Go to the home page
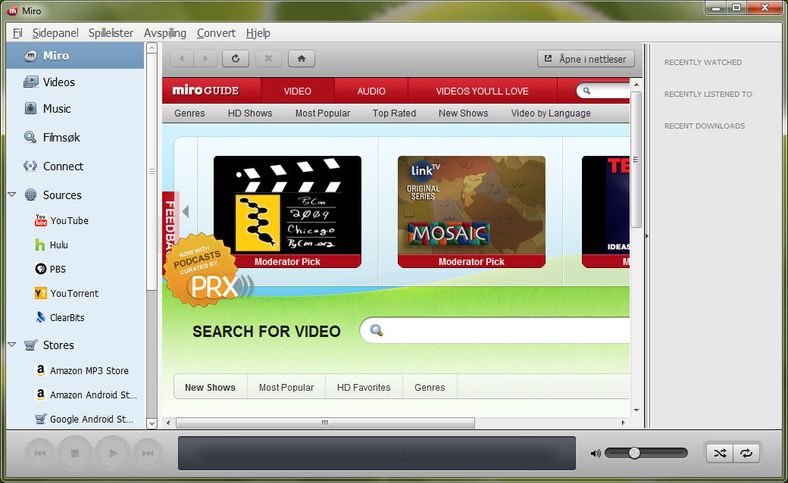788x483 pixels. pos(302,59)
